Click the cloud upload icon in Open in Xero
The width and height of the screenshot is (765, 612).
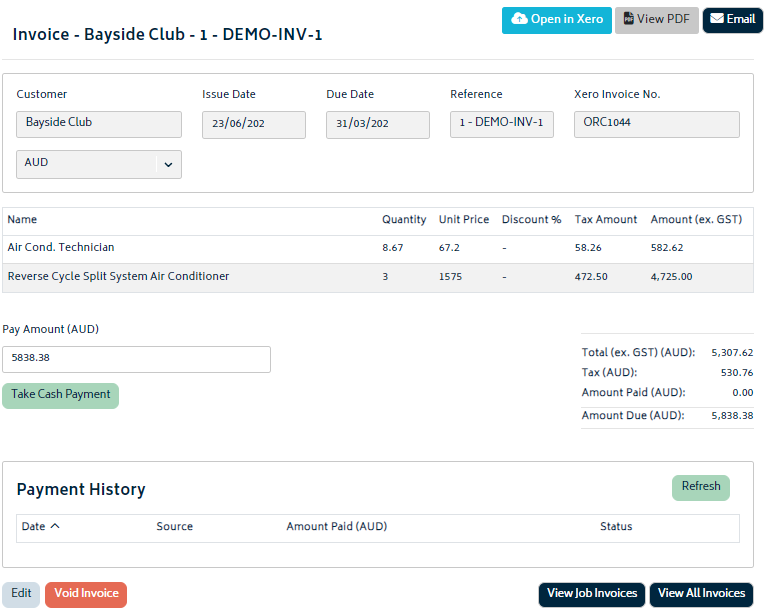(x=519, y=20)
